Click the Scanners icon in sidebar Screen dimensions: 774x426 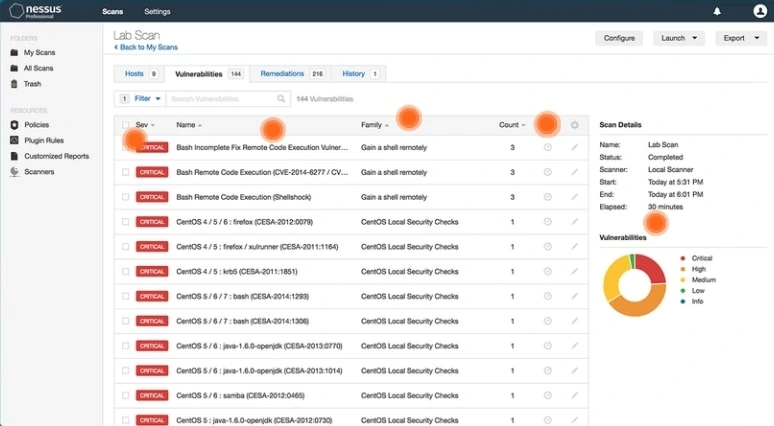[15, 172]
